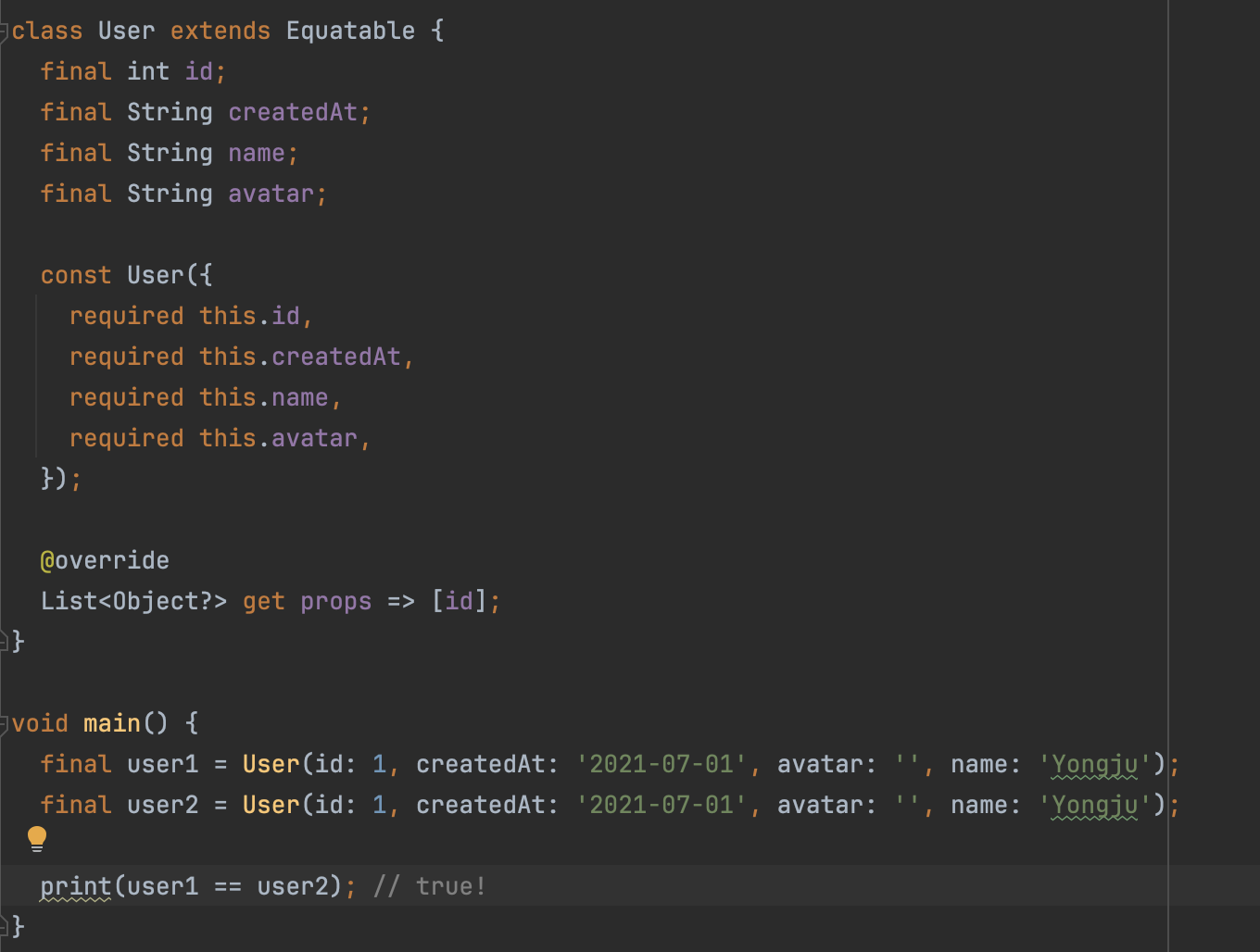Viewport: 1260px width, 952px height.
Task: Click '[id]' in the props list
Action: 459,601
